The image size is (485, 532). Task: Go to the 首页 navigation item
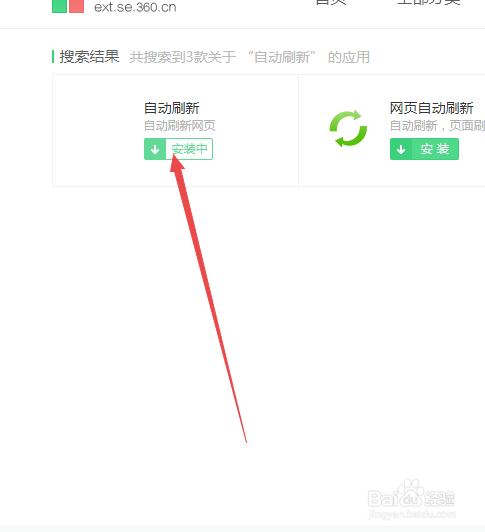[331, 2]
